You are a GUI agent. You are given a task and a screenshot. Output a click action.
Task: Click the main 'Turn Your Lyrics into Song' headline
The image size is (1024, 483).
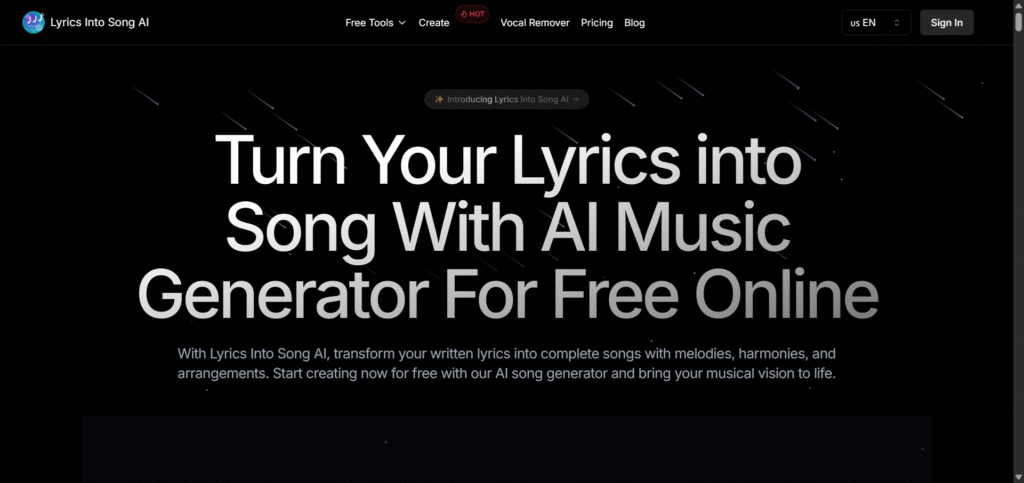click(x=507, y=224)
